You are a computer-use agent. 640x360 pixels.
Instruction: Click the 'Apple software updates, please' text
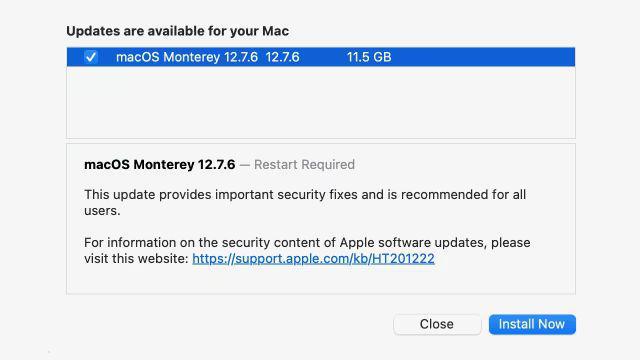tap(435, 242)
